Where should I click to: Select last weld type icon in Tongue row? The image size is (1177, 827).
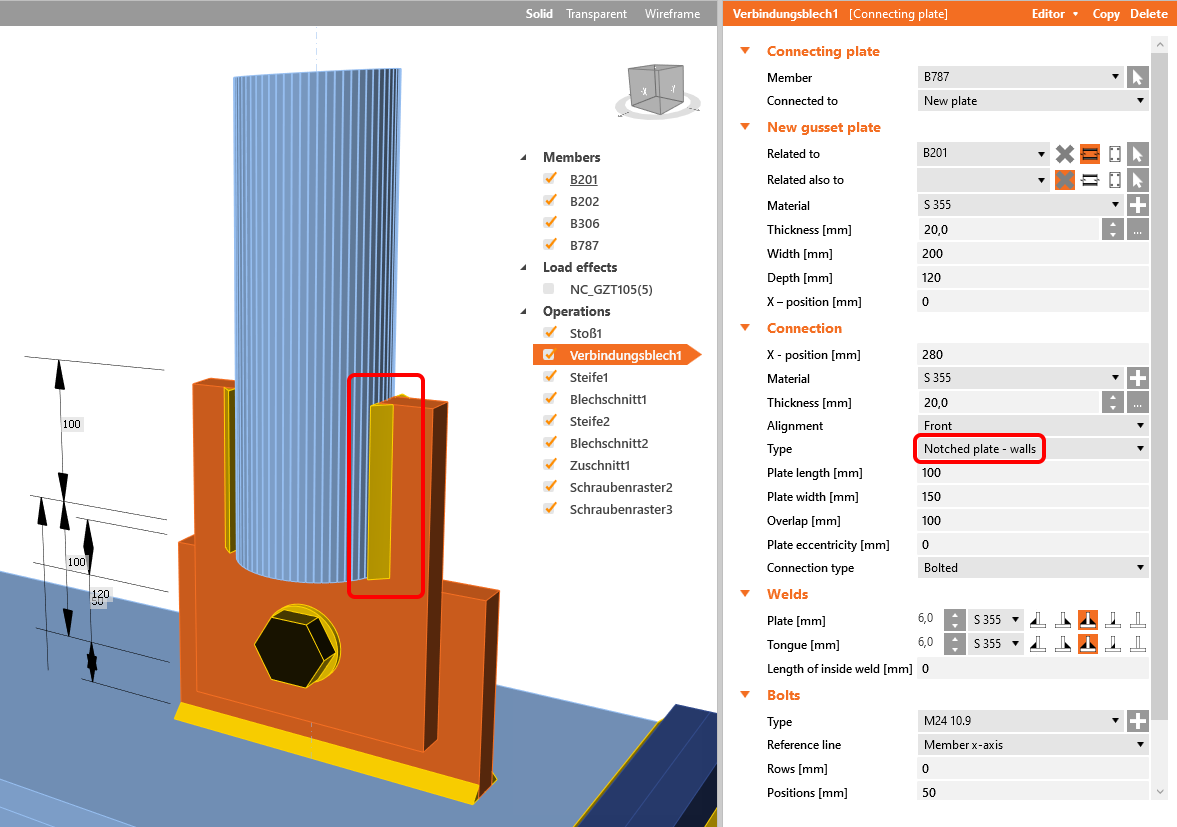point(1137,644)
